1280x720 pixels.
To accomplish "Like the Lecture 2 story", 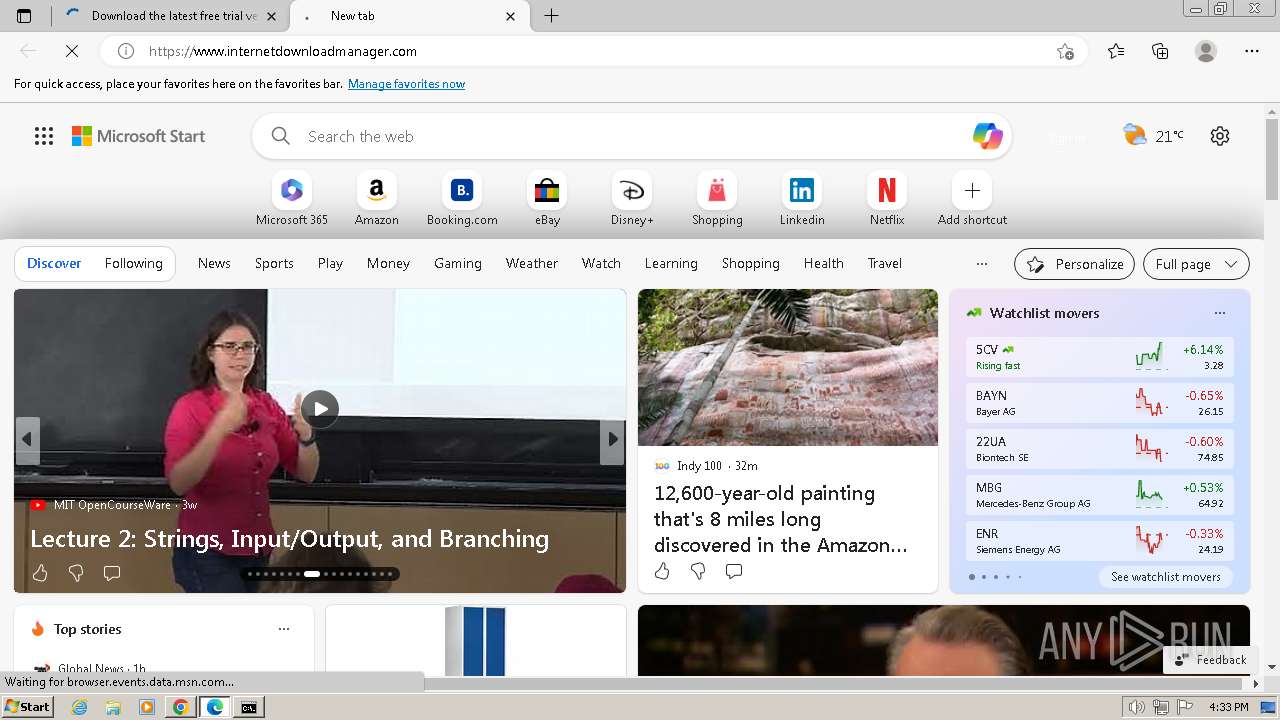I will pyautogui.click(x=40, y=573).
